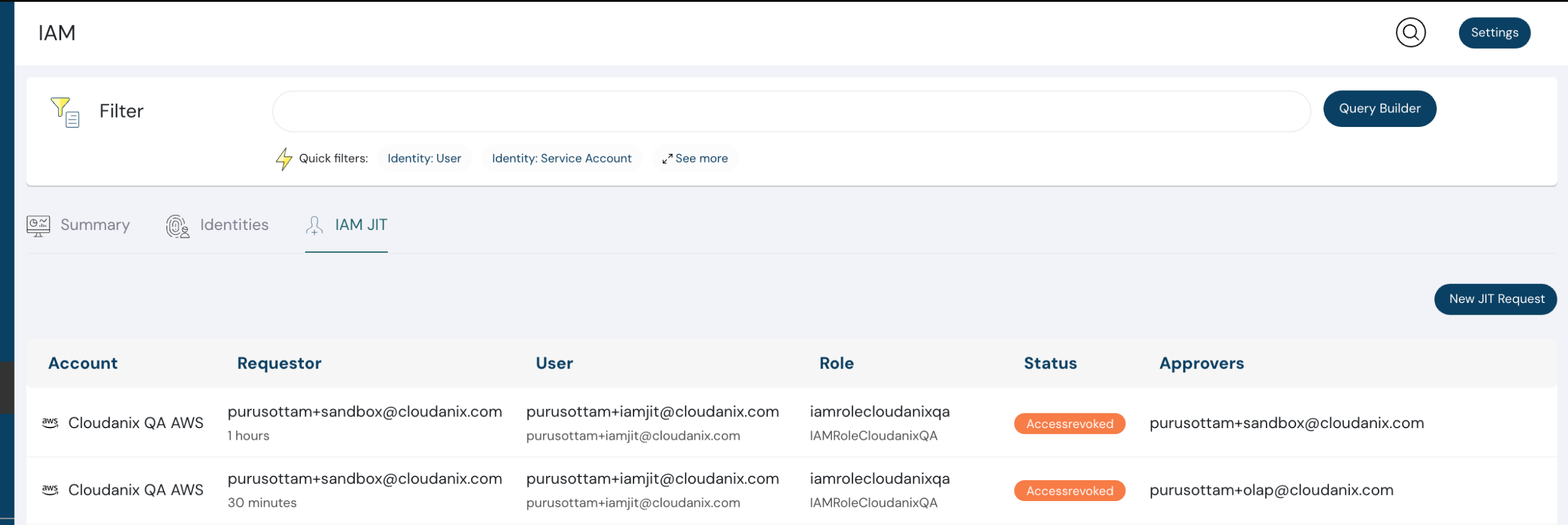Click the Accessrevoked badge in the 1 hours row
Image resolution: width=1568 pixels, height=525 pixels.
pos(1069,424)
